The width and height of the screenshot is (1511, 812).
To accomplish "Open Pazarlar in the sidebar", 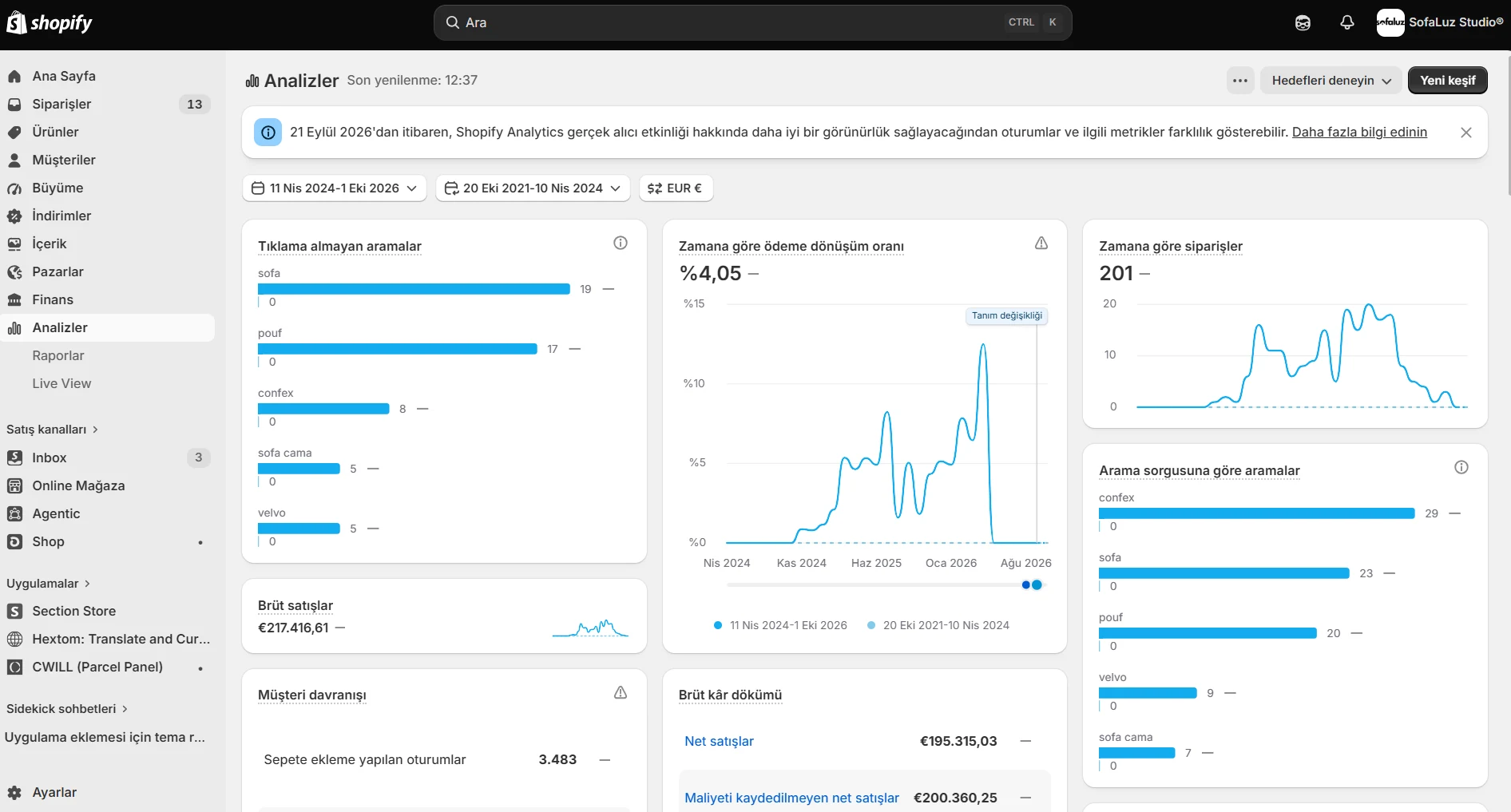I will (x=108, y=271).
